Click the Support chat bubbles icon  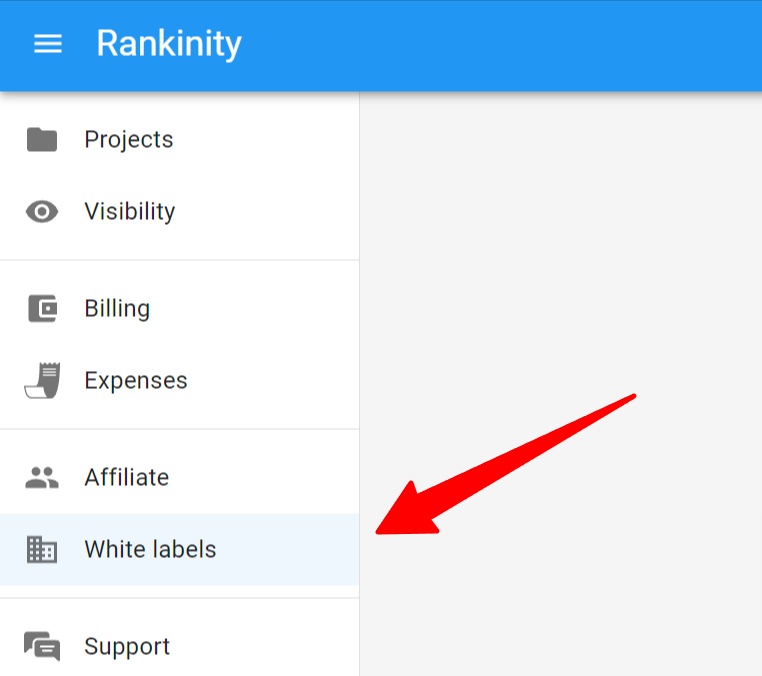[x=42, y=646]
